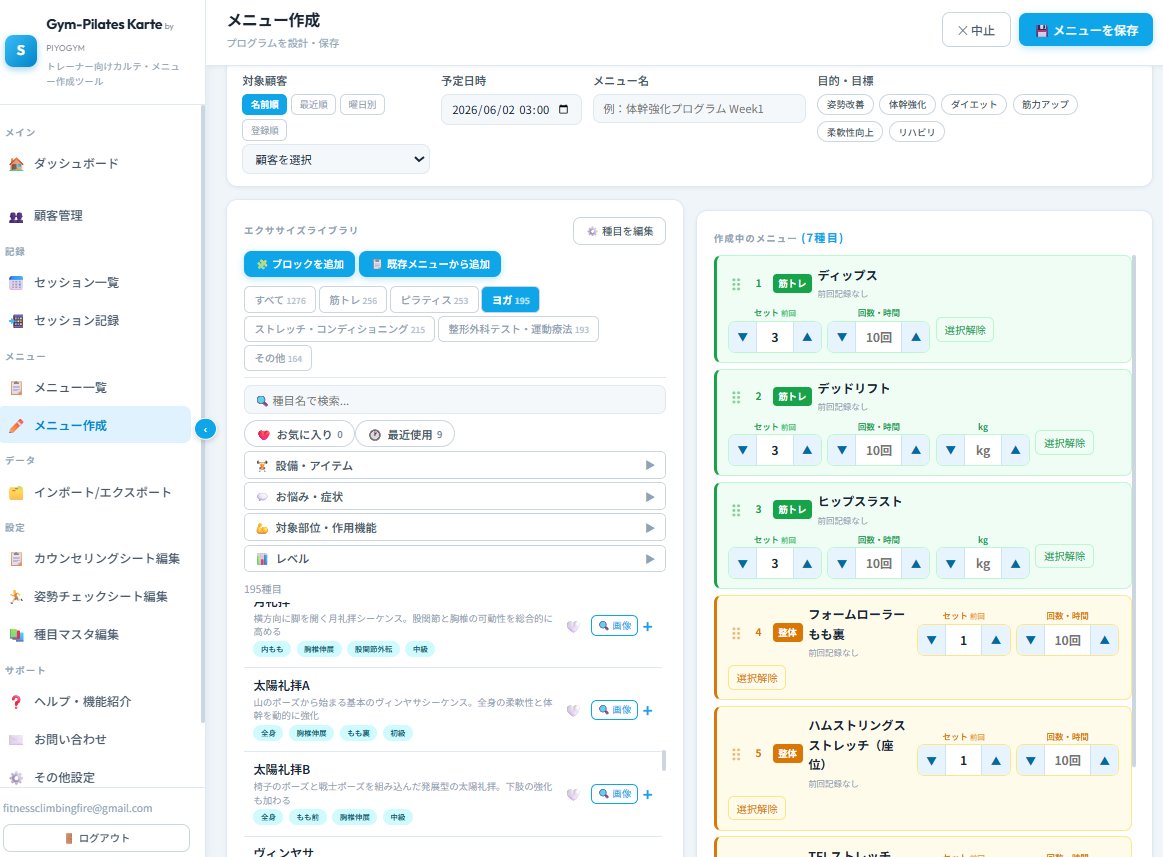Expand the 設備・アイテム filter

(x=455, y=466)
